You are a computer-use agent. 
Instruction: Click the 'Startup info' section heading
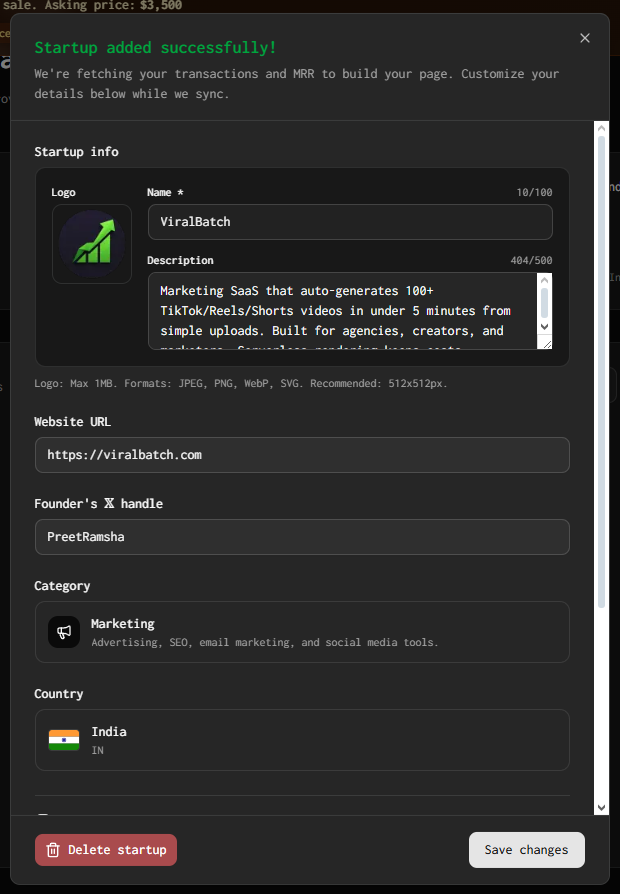[x=76, y=152]
